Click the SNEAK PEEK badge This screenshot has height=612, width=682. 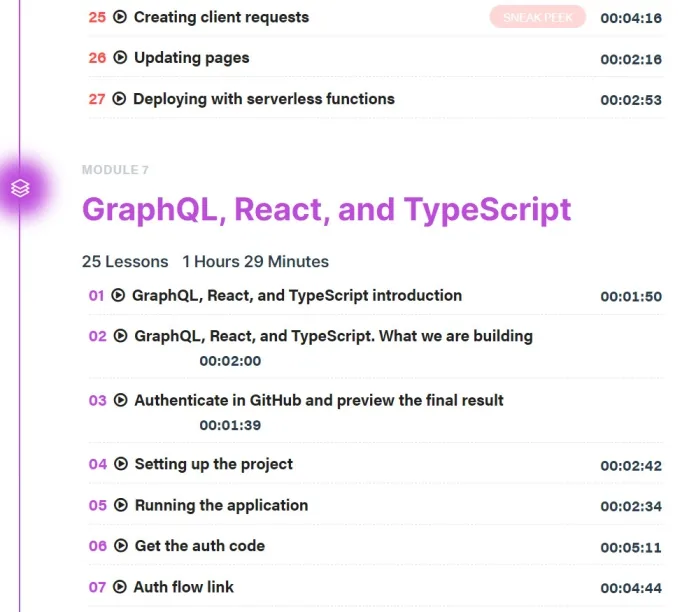(538, 17)
